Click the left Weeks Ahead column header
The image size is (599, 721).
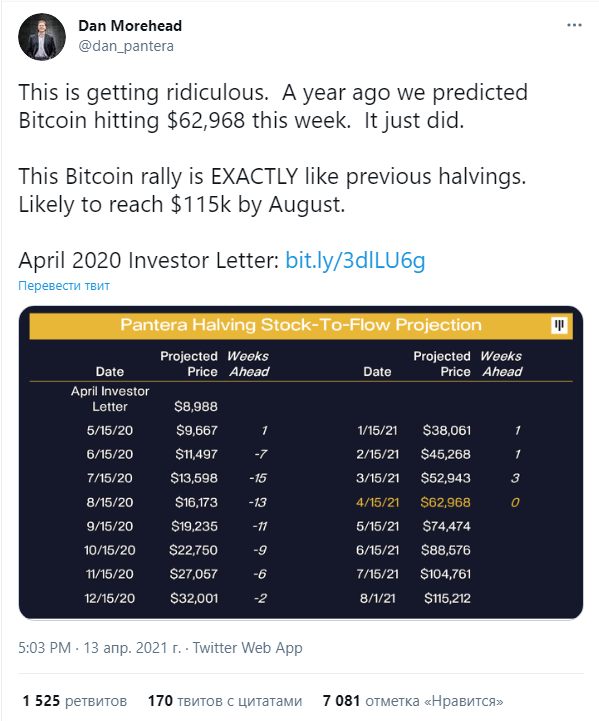point(248,364)
